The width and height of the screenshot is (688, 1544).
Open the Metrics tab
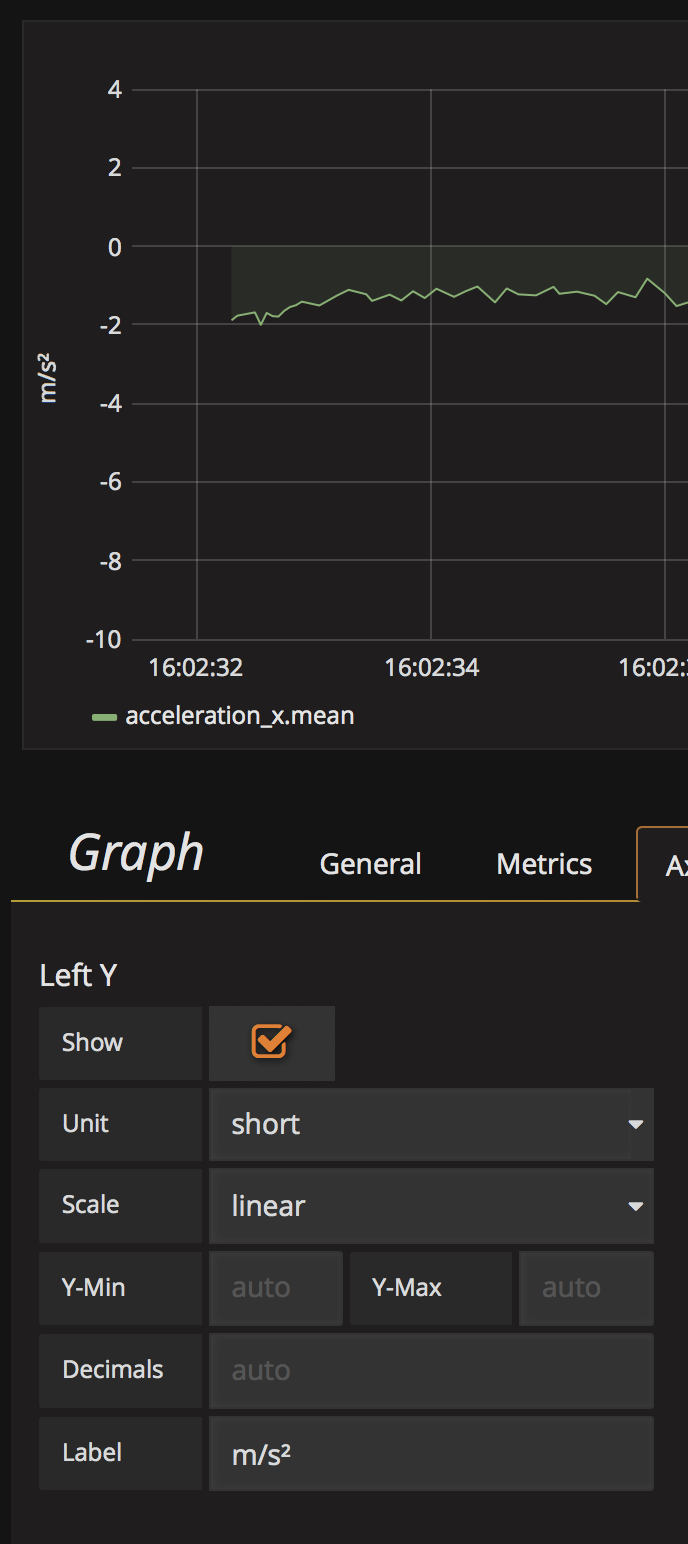(x=543, y=864)
